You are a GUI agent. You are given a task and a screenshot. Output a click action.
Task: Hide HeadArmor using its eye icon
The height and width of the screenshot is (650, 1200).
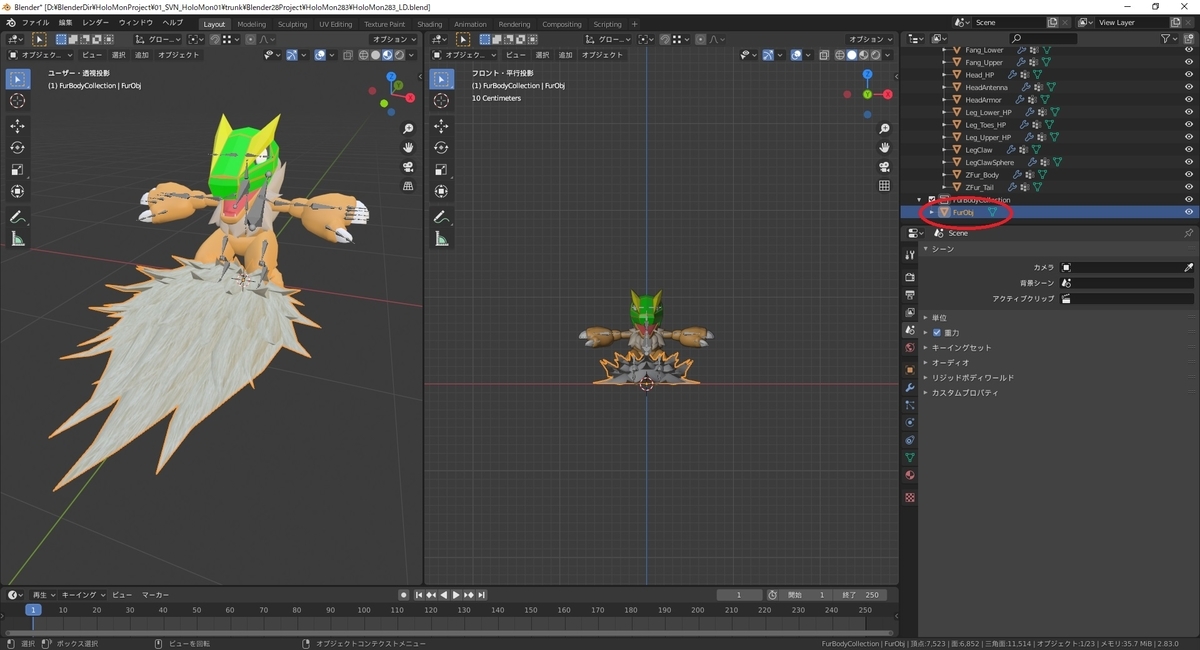(x=1189, y=100)
